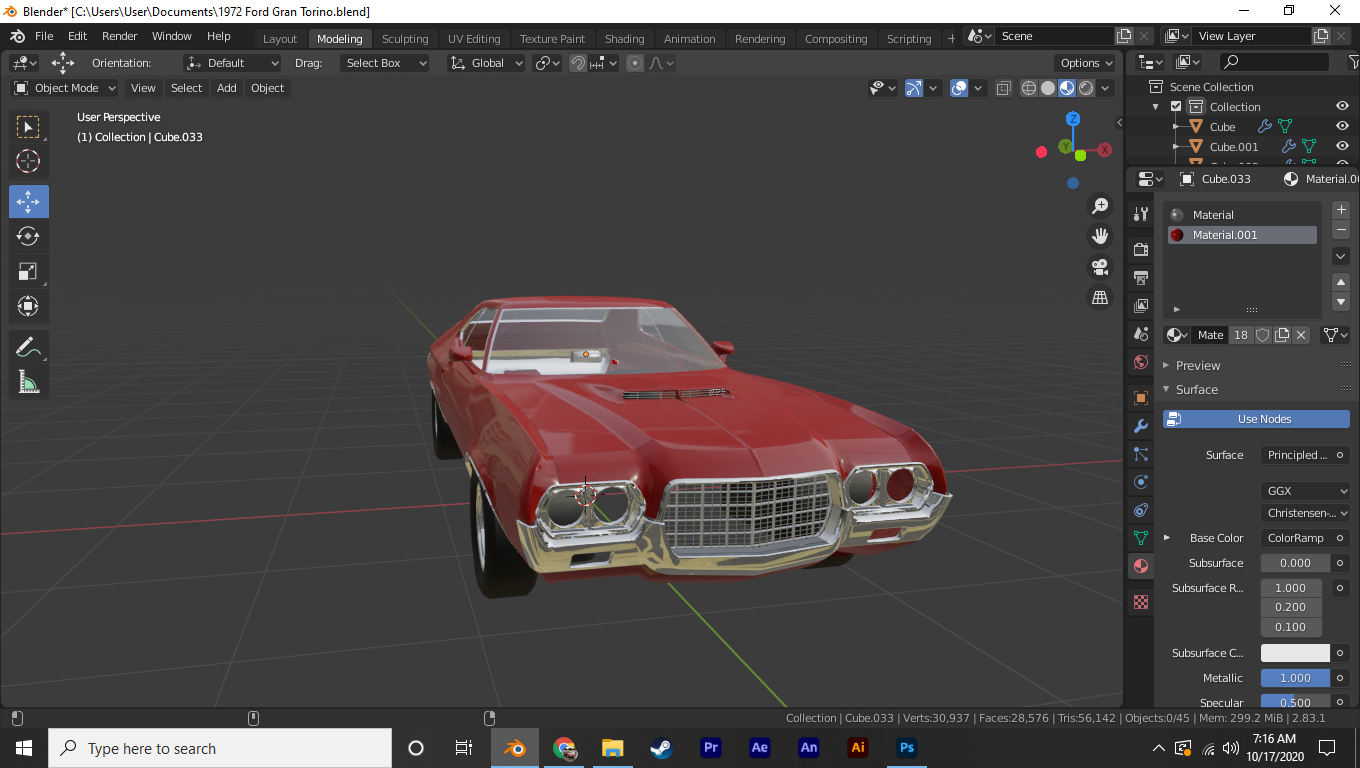This screenshot has width=1360, height=768.
Task: Click the Use Nodes button
Action: click(x=1256, y=419)
